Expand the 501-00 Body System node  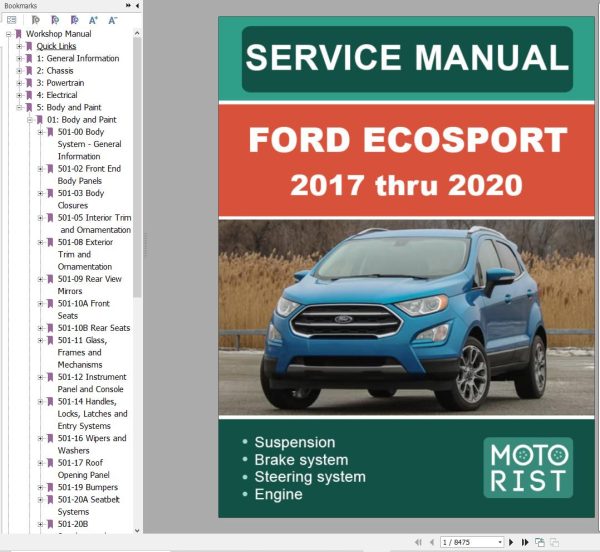click(40, 132)
